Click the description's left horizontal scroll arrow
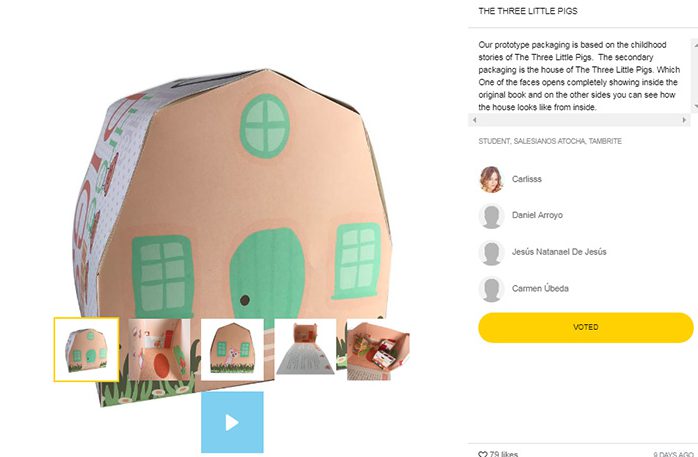Screen dimensions: 698x457 tap(475, 120)
